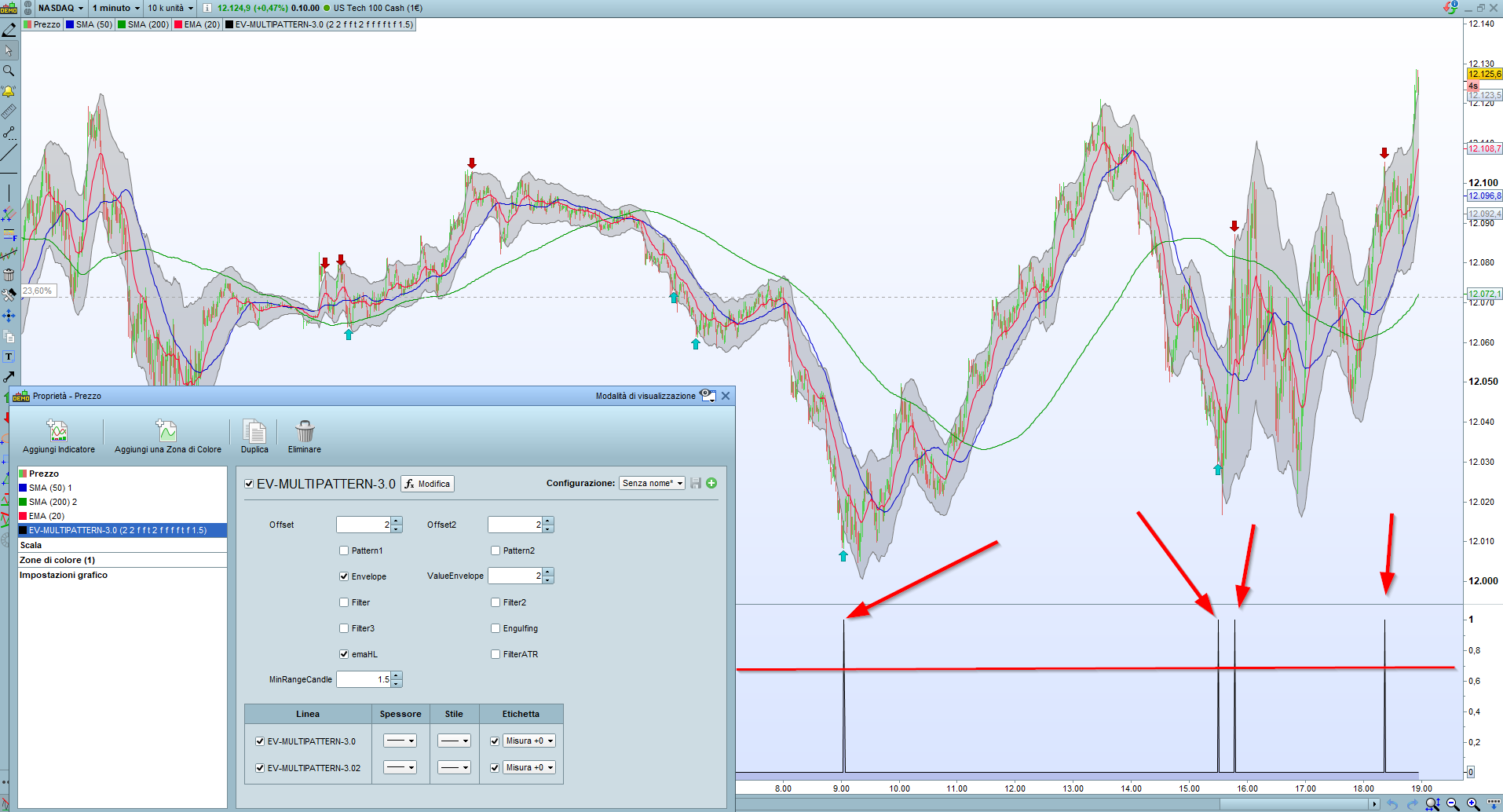Image resolution: width=1503 pixels, height=812 pixels.
Task: Enable the Filter2 checkbox
Action: (x=496, y=602)
